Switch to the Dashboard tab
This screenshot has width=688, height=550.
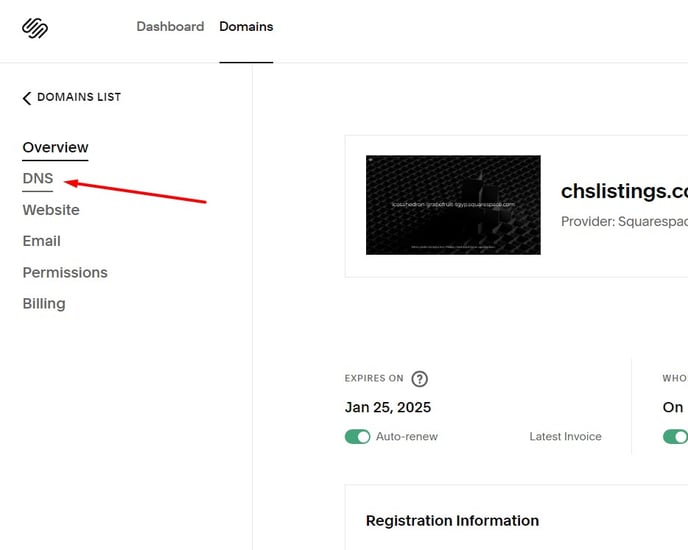pos(170,26)
